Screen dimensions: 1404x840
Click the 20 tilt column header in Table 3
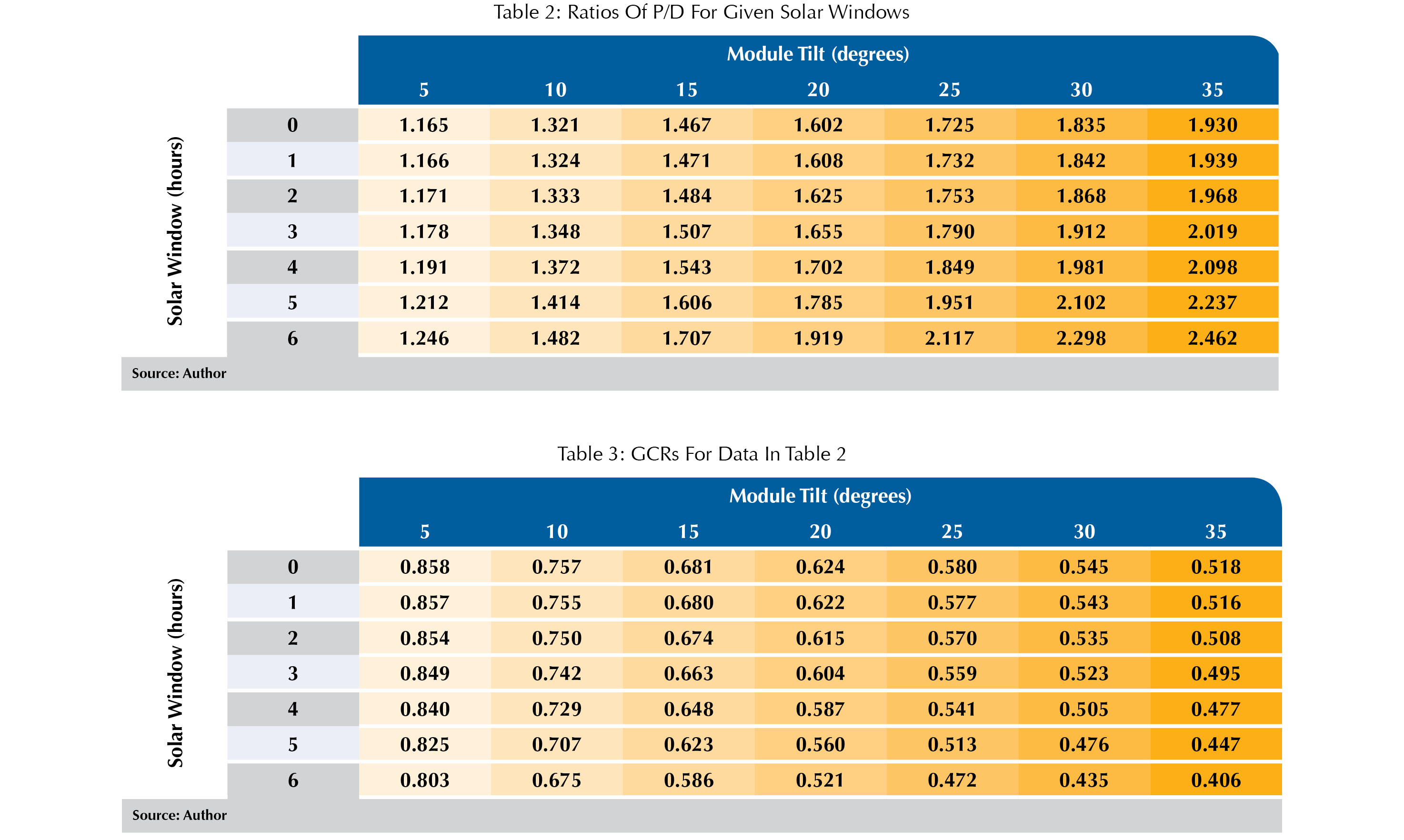pyautogui.click(x=820, y=531)
